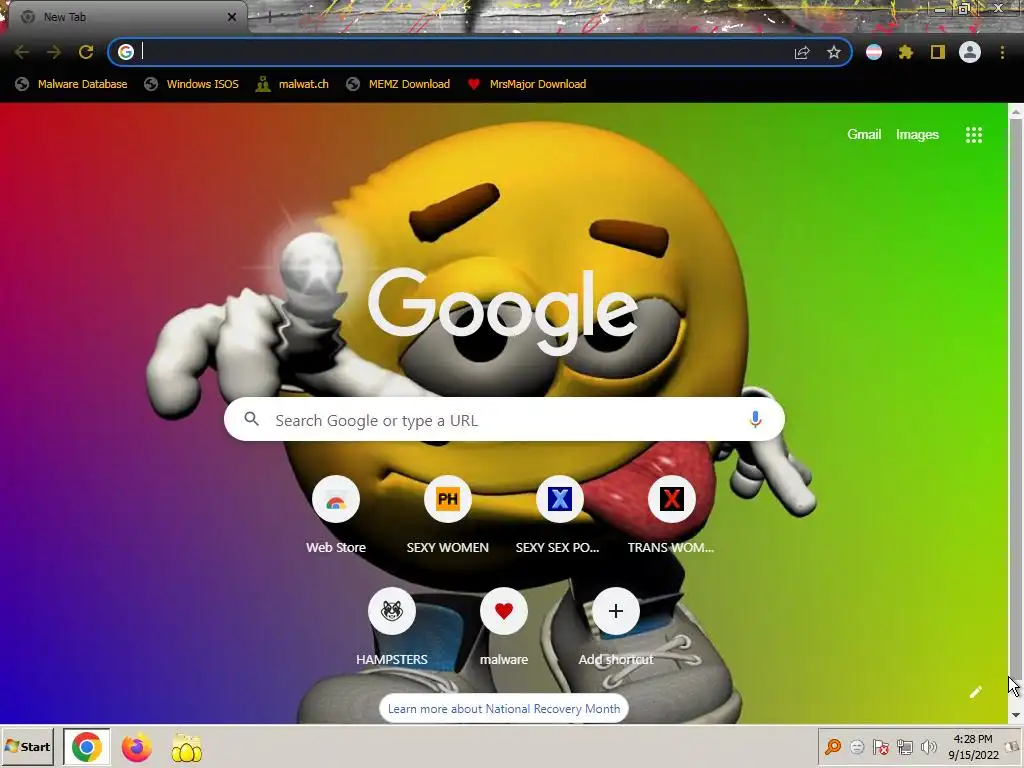The width and height of the screenshot is (1024, 768).
Task: Click the scrollbar down arrow
Action: point(1016,715)
